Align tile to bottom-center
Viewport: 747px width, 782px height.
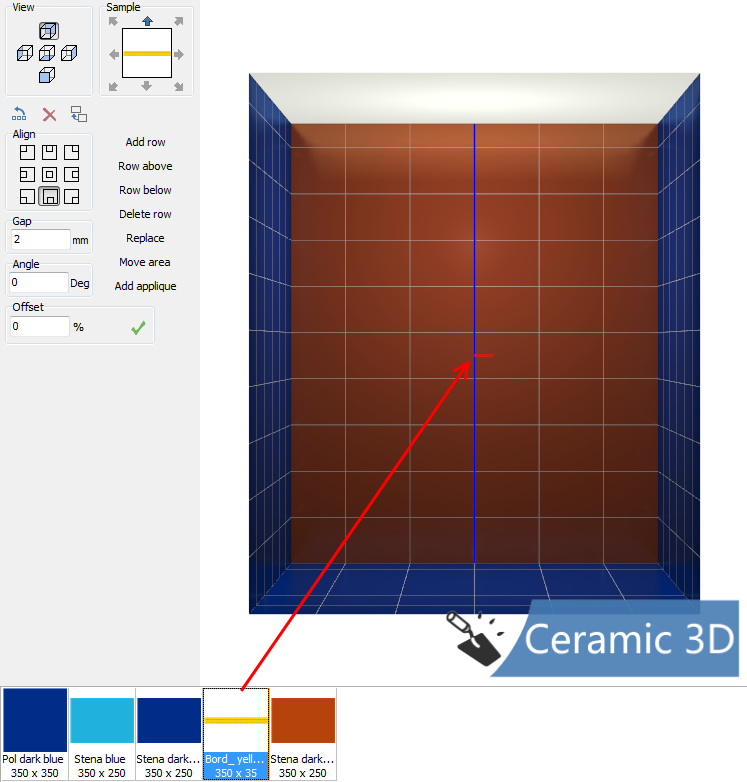coord(49,196)
